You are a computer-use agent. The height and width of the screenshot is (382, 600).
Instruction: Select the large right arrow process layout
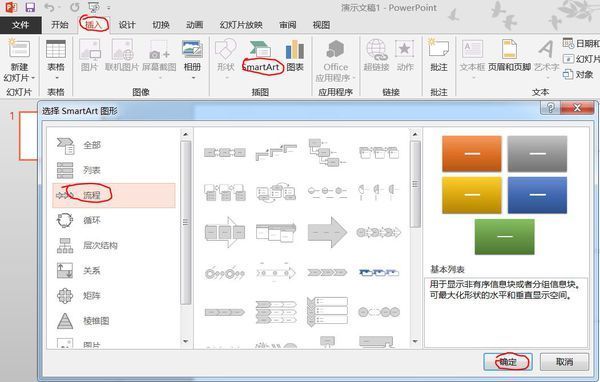click(327, 232)
